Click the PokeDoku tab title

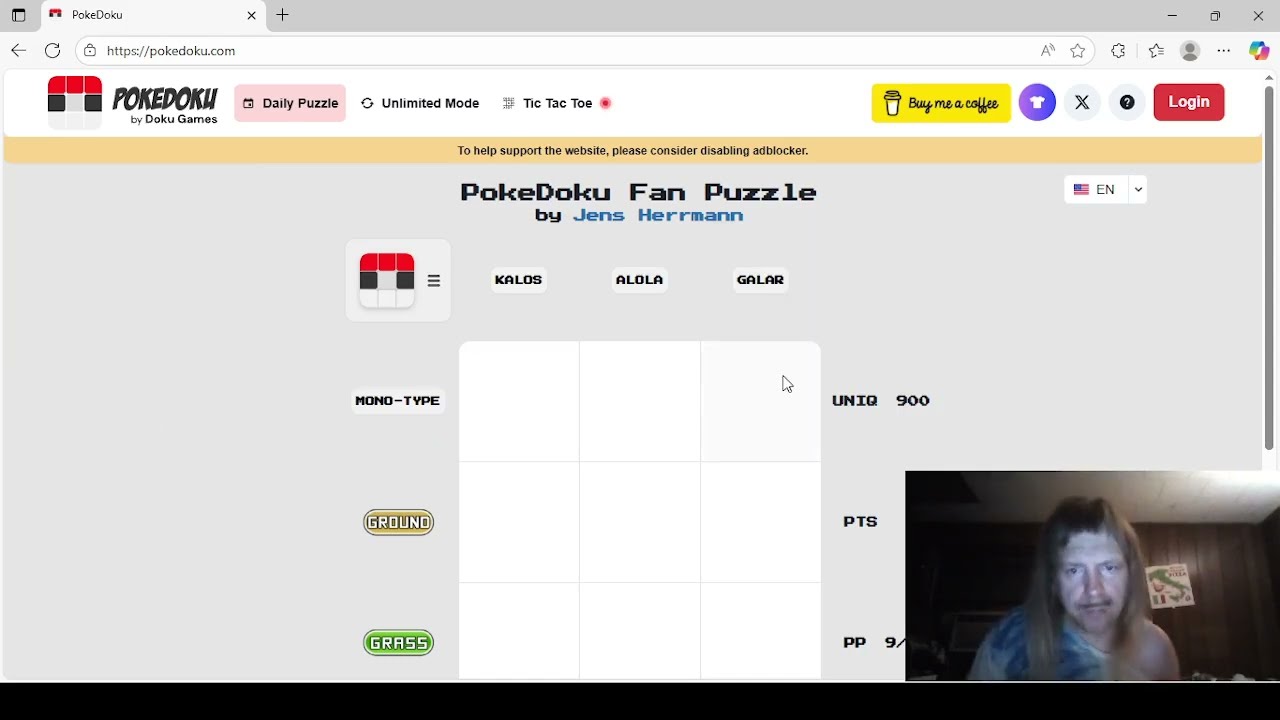(x=97, y=15)
